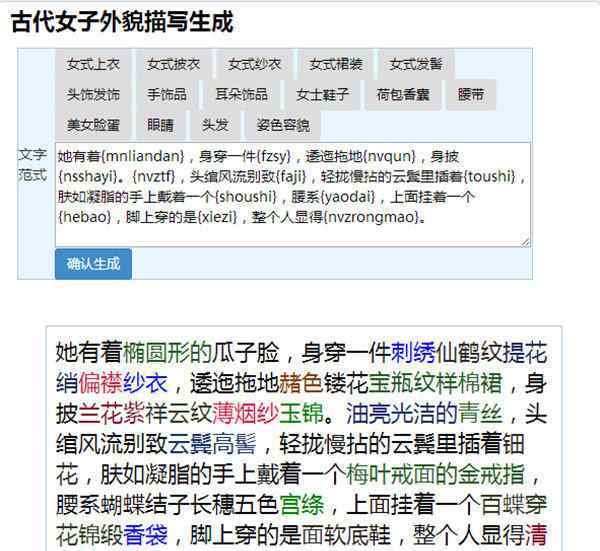The width and height of the screenshot is (600, 551).
Task: Select the 眼睛 button
Action: click(161, 125)
